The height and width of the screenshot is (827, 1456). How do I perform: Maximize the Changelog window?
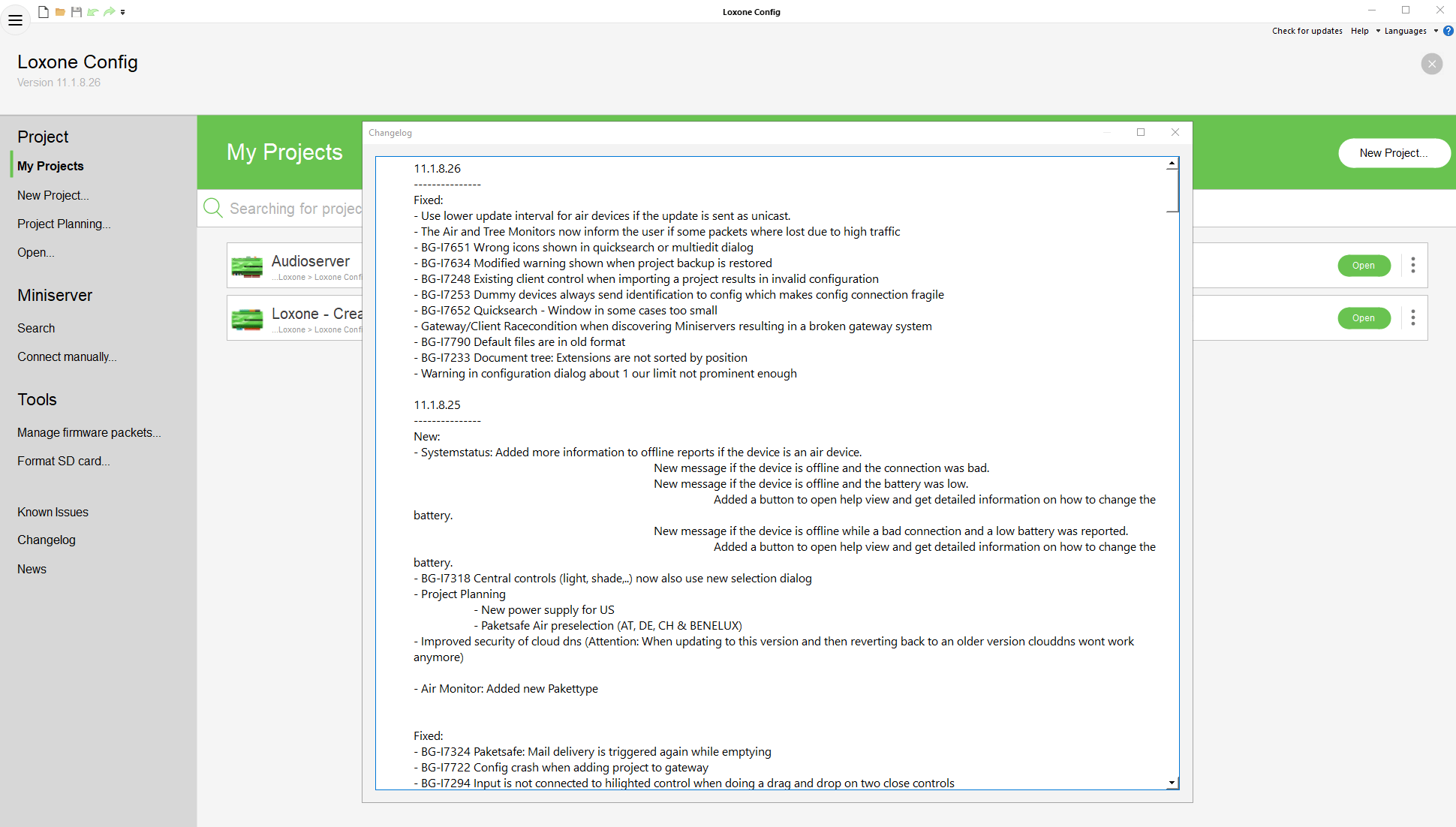(1141, 132)
